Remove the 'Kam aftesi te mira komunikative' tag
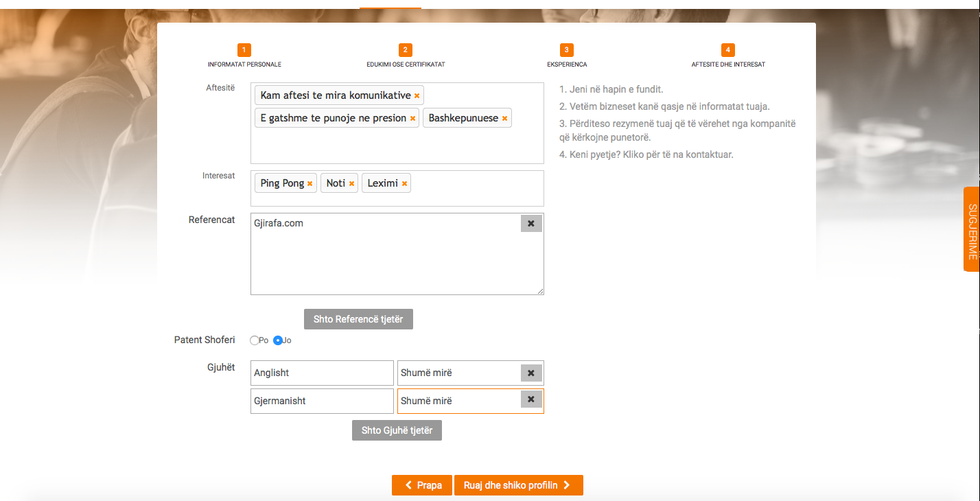Viewport: 980px width, 501px height. tap(417, 96)
